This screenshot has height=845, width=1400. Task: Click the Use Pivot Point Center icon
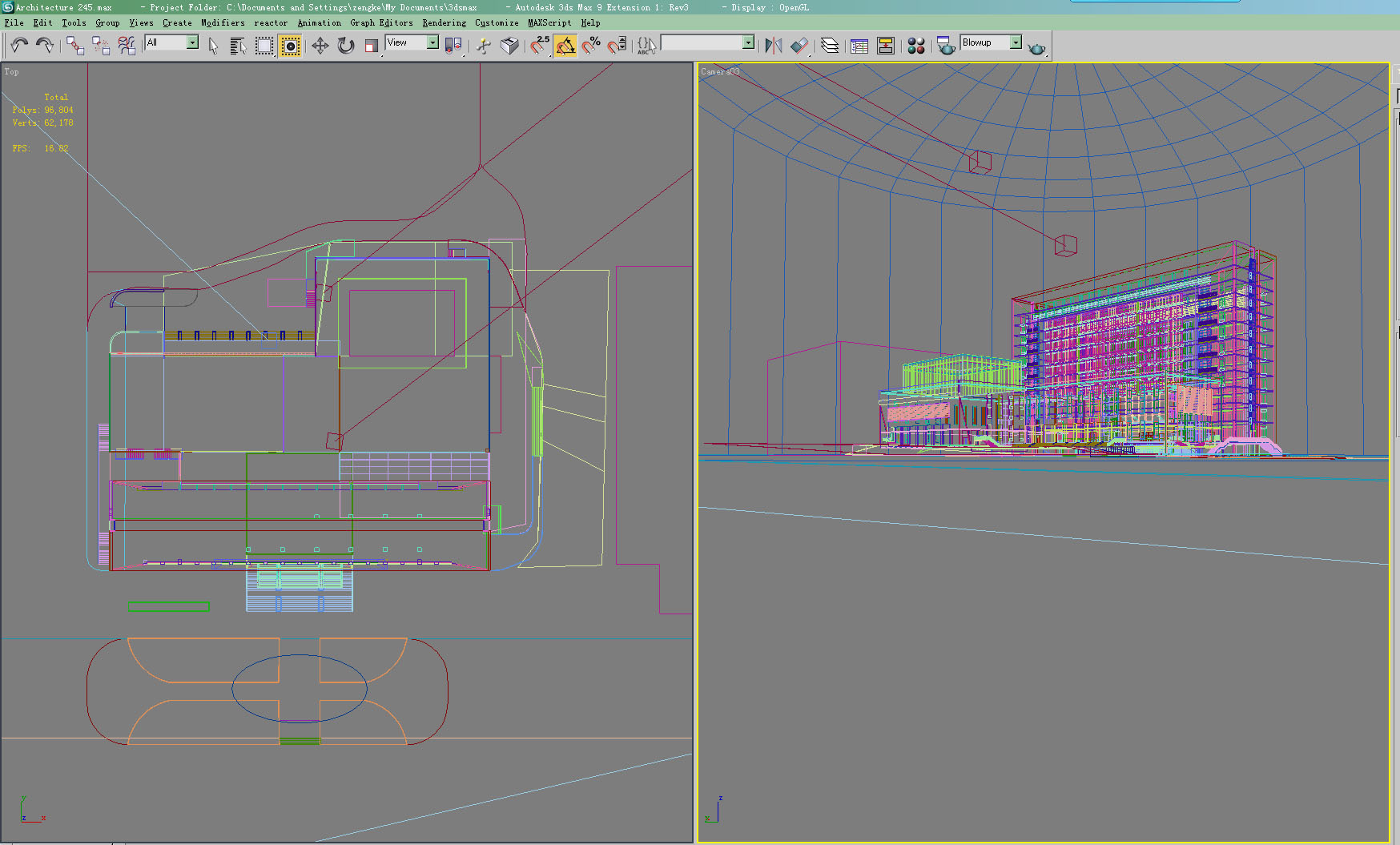[453, 46]
